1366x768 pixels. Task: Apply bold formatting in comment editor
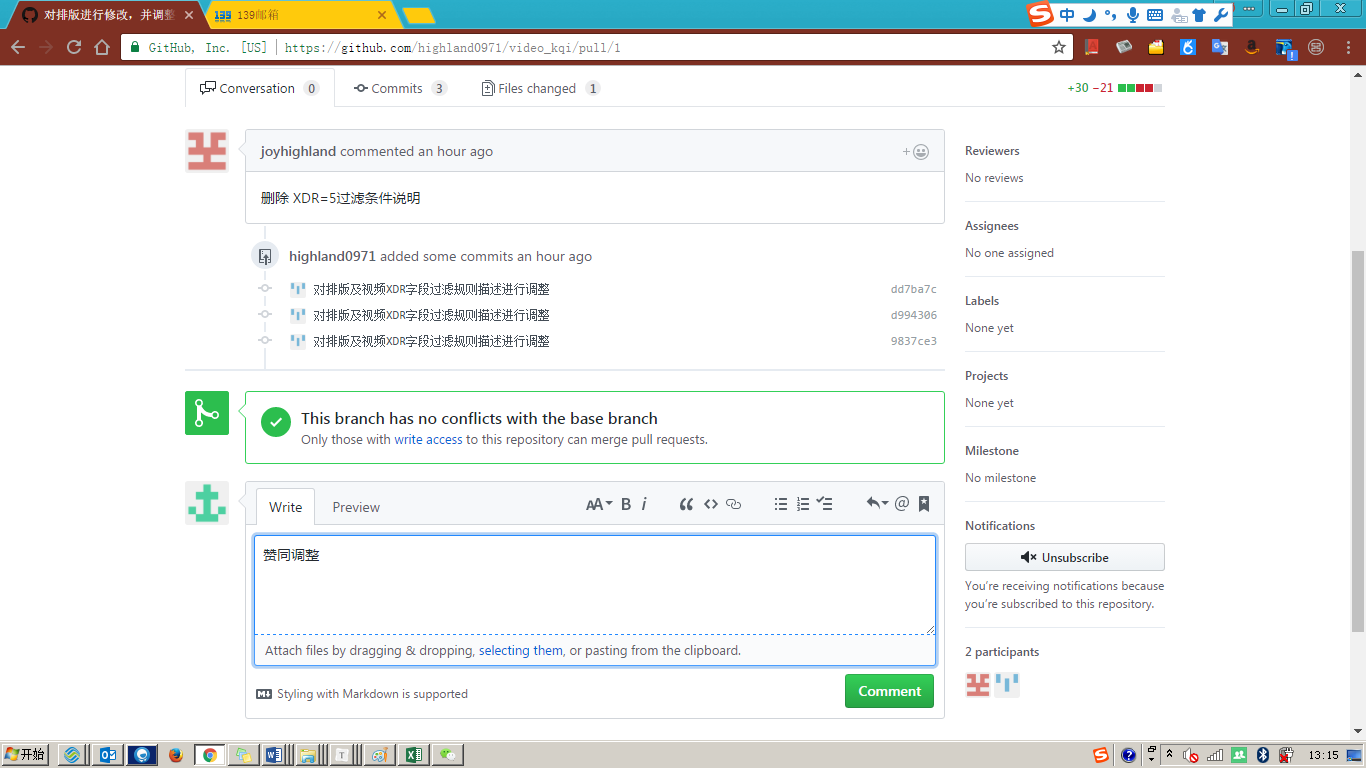point(626,504)
